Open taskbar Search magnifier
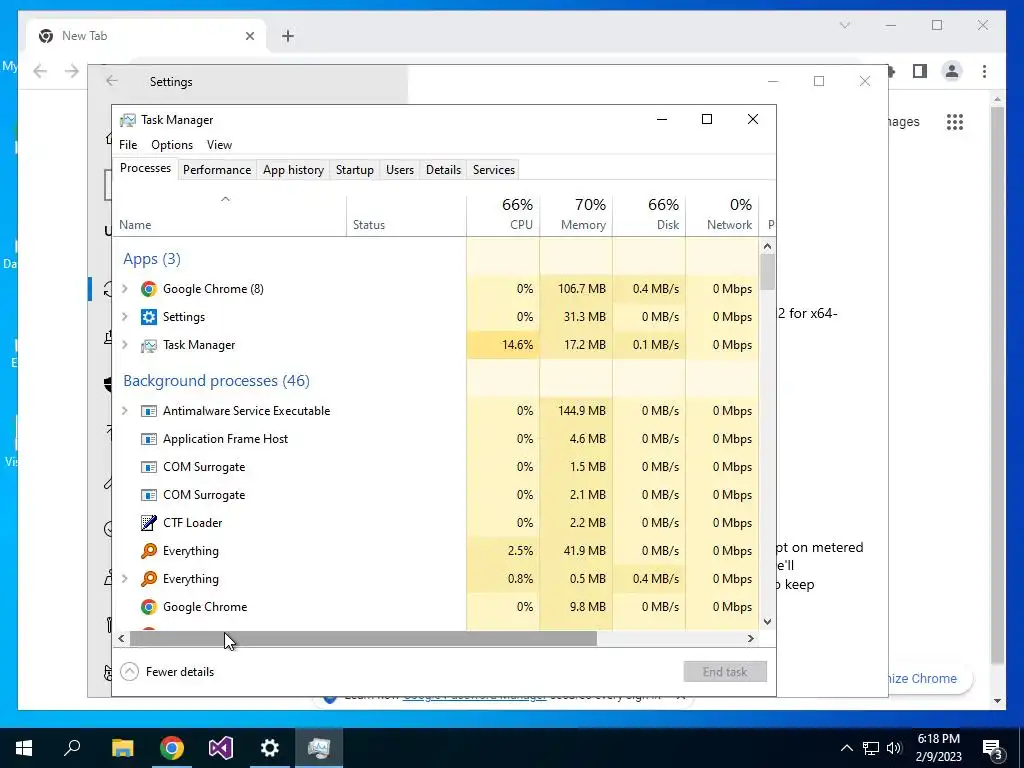The image size is (1024, 768). point(72,748)
